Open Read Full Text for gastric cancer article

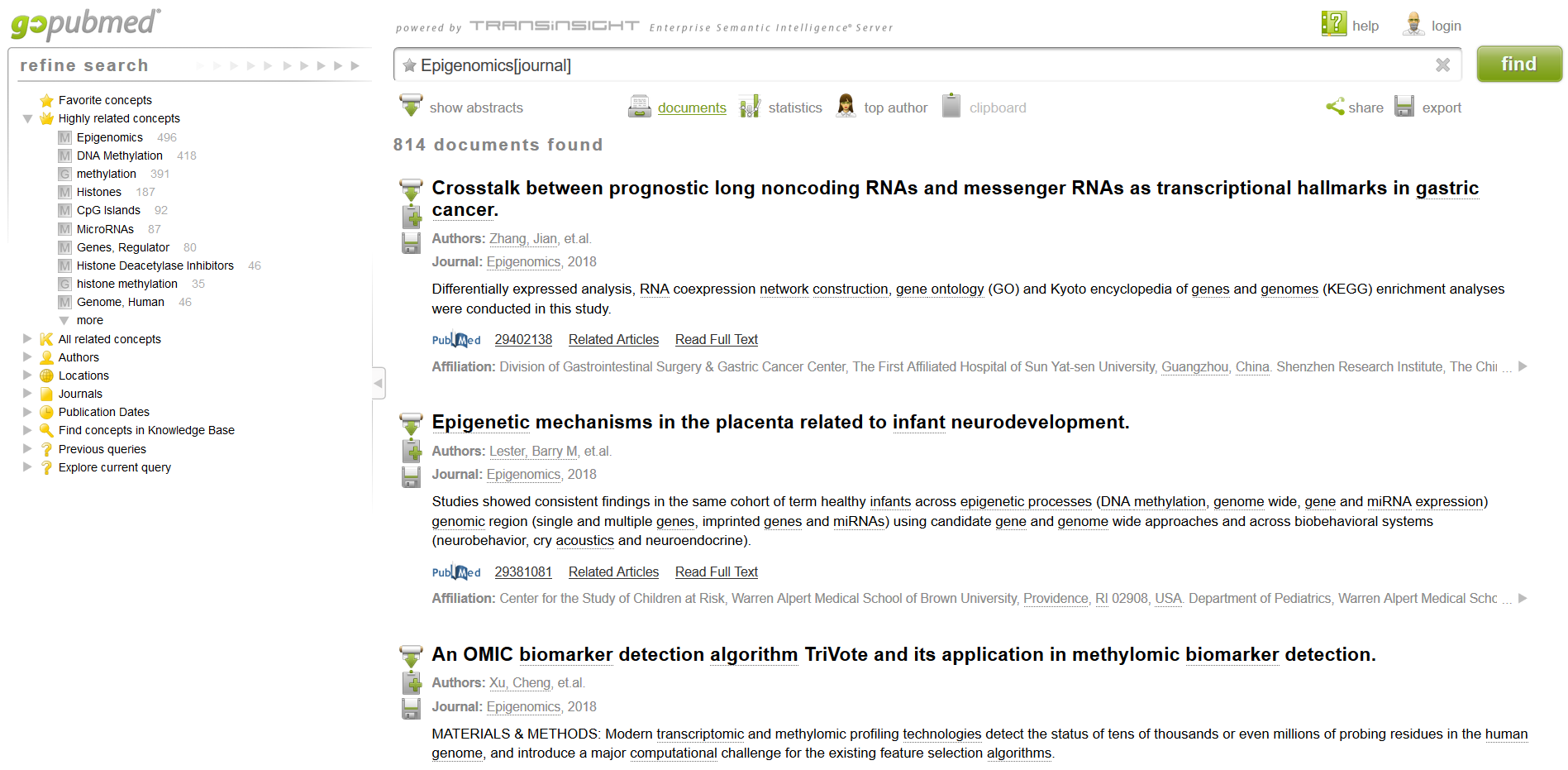716,340
